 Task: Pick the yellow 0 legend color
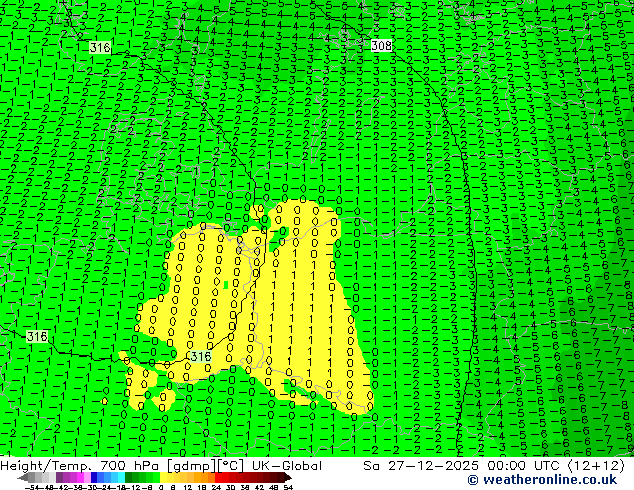click(163, 478)
